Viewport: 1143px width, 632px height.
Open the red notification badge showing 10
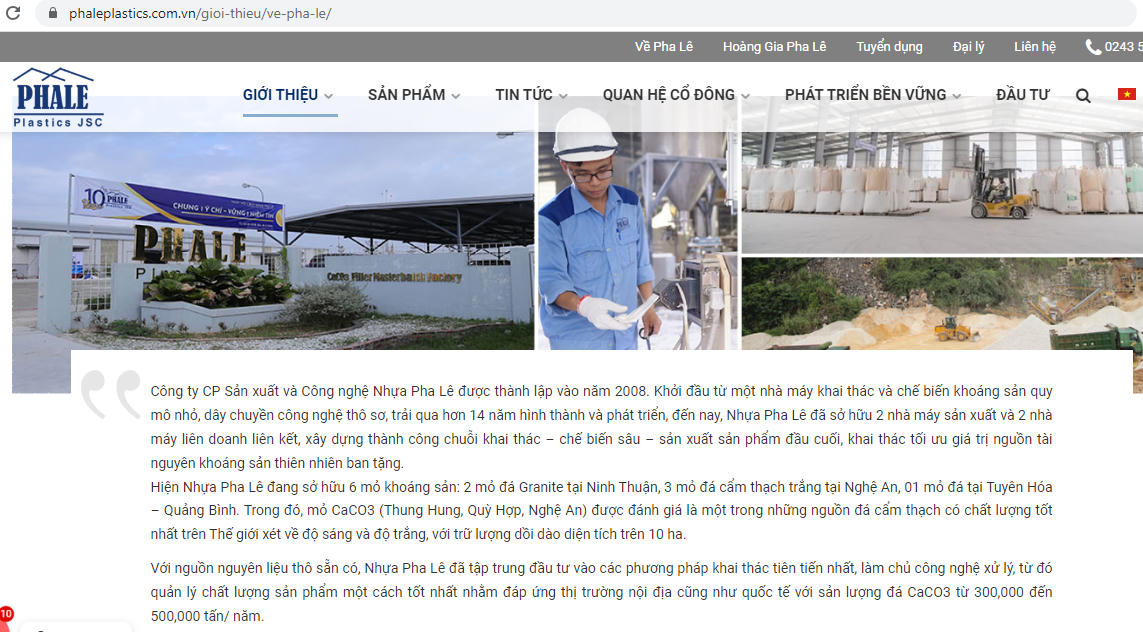click(x=6, y=615)
